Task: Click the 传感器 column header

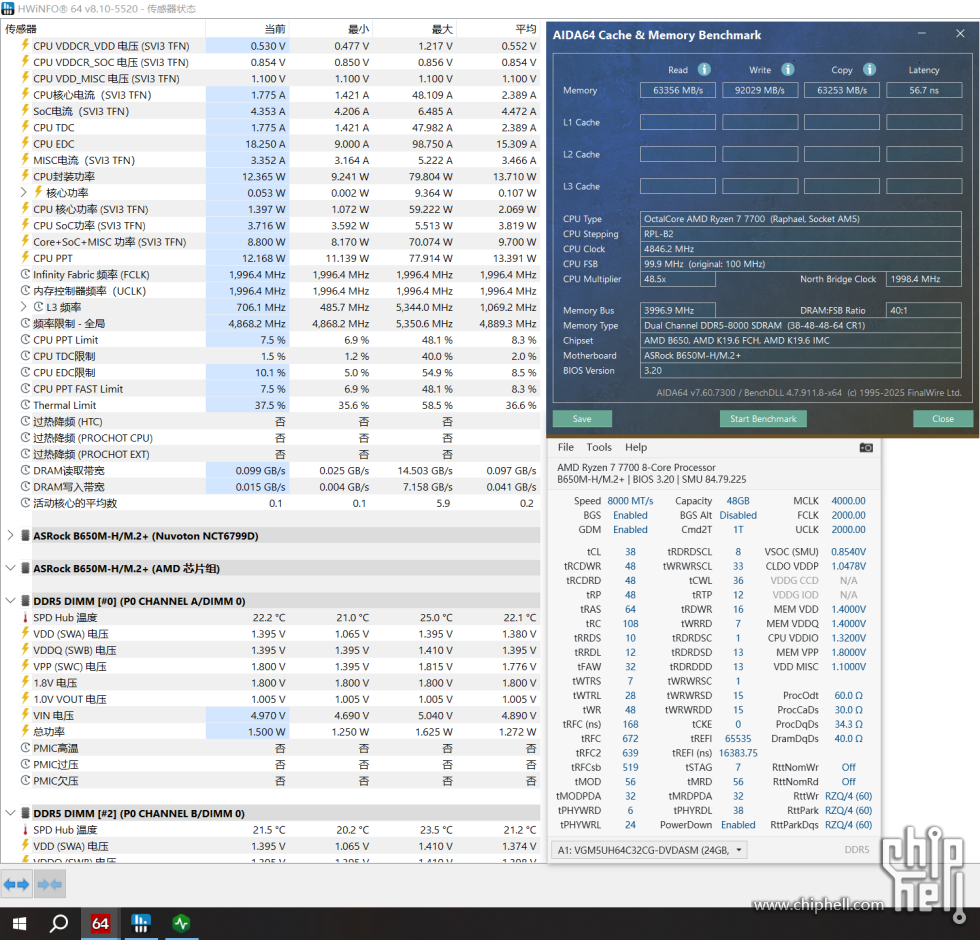Action: pyautogui.click(x=103, y=29)
